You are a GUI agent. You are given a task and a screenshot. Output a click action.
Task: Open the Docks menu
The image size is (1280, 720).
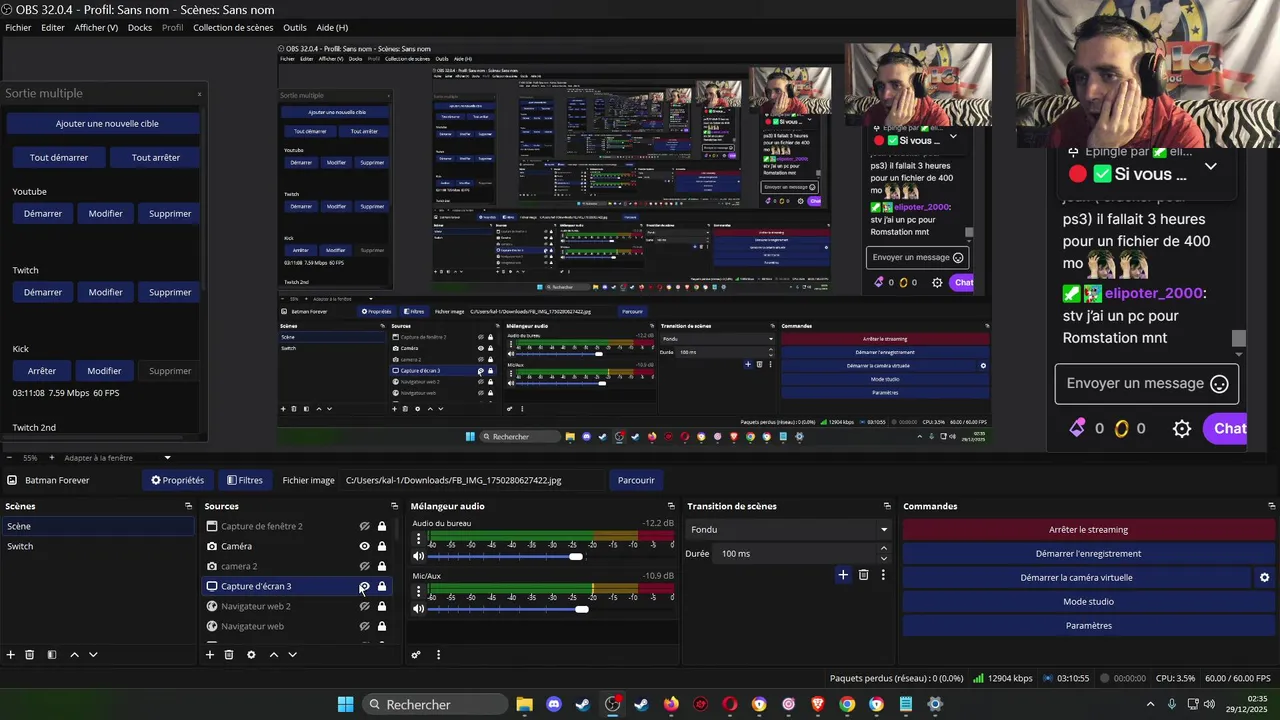click(140, 28)
